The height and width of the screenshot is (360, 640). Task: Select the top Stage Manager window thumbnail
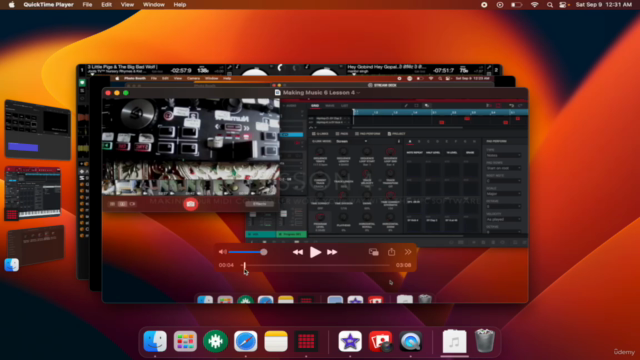tap(38, 129)
